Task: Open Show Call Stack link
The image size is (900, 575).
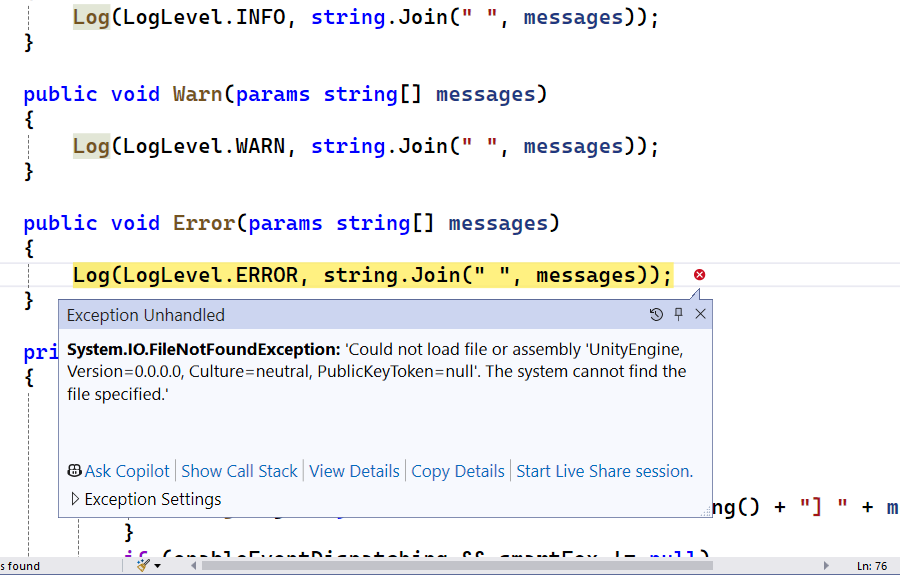Action: [x=239, y=471]
